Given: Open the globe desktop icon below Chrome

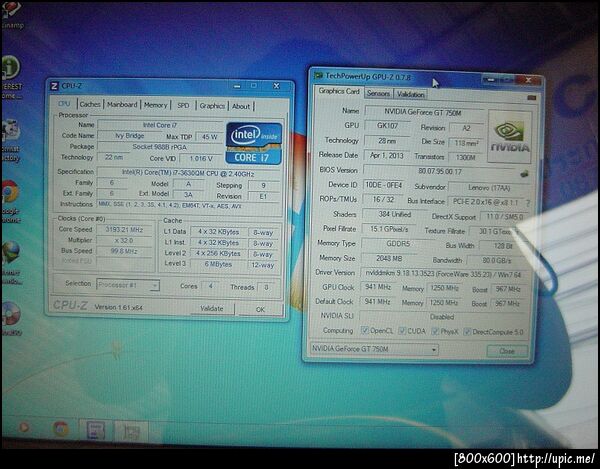Looking at the screenshot, I should (11, 263).
